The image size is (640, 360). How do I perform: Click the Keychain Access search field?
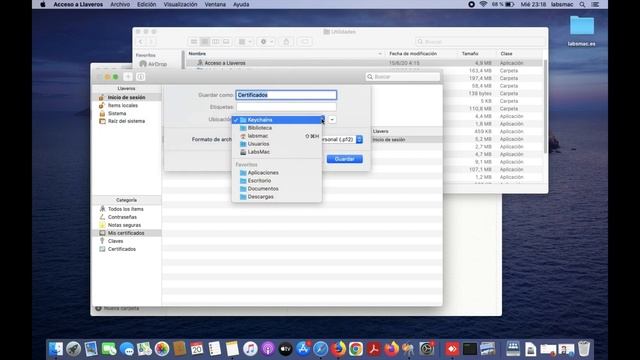(x=403, y=77)
